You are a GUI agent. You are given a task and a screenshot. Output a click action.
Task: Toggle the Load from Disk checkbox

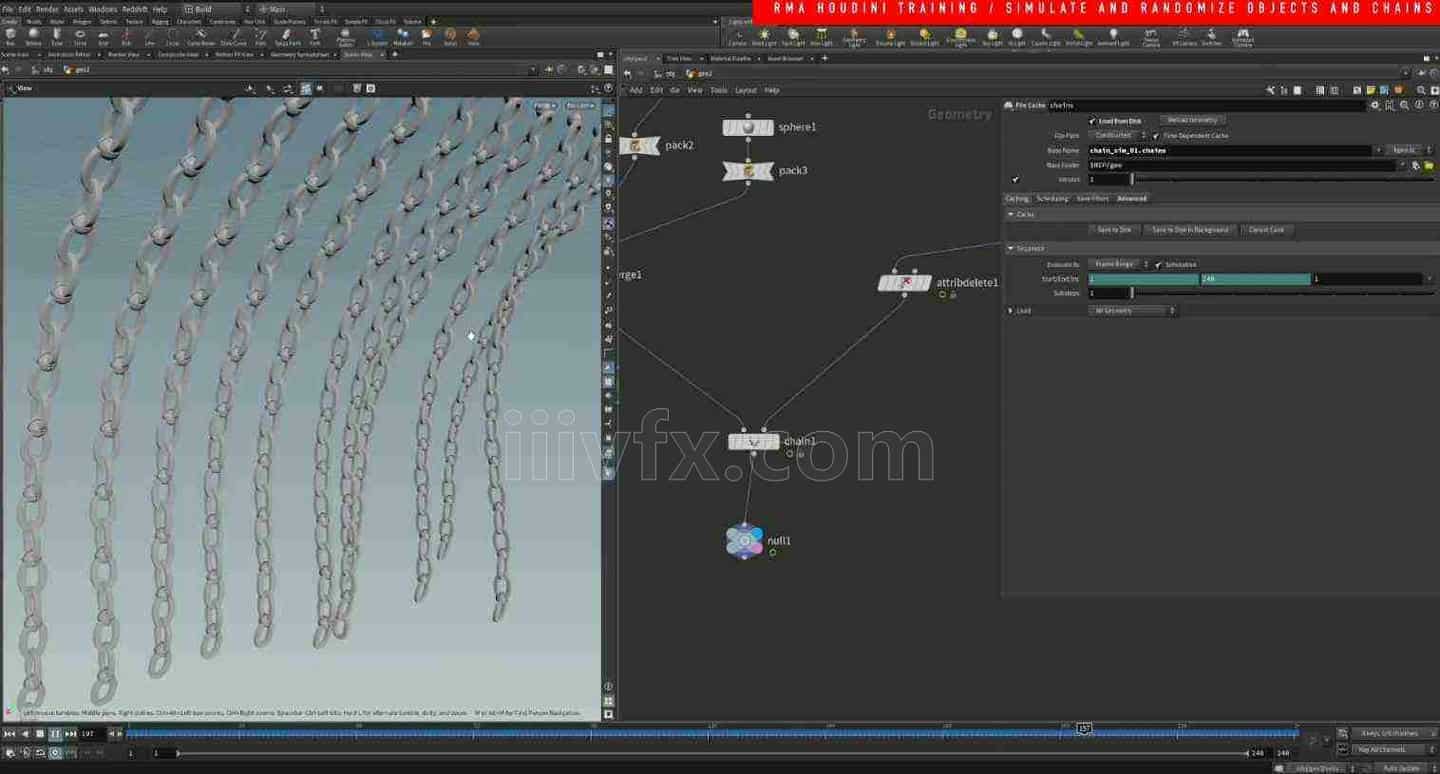pos(1092,120)
